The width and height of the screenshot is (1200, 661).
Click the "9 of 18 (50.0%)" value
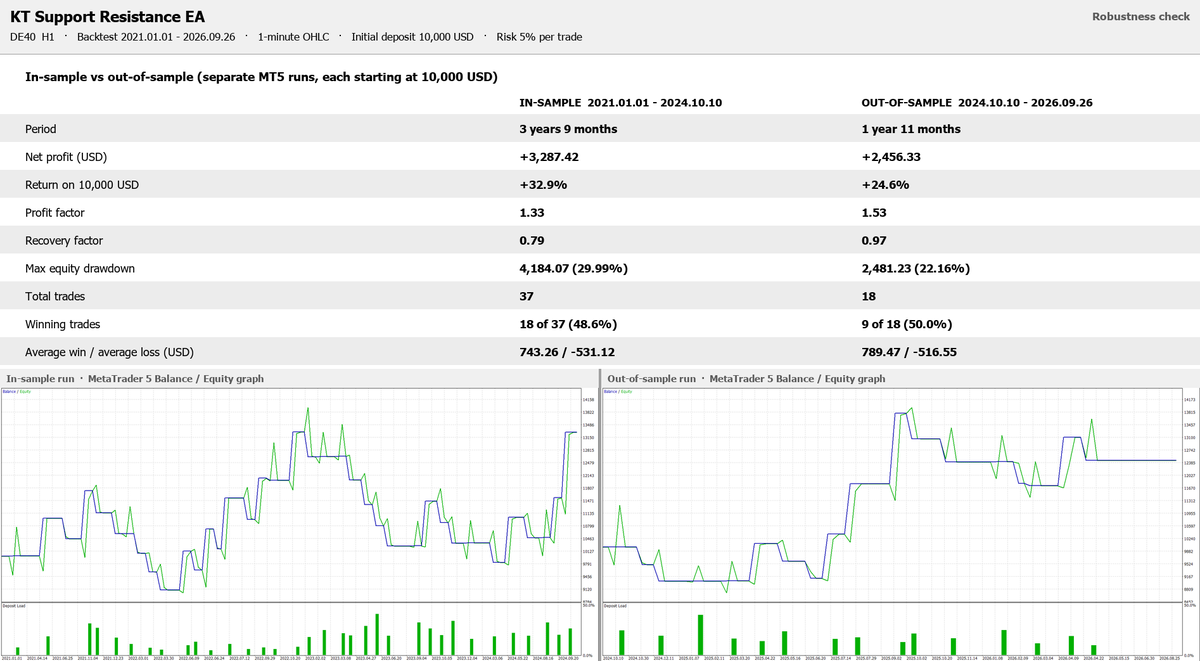coord(907,325)
